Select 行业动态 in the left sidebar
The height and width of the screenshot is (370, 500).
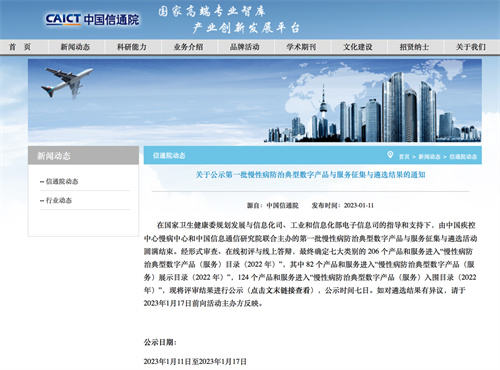pyautogui.click(x=56, y=200)
